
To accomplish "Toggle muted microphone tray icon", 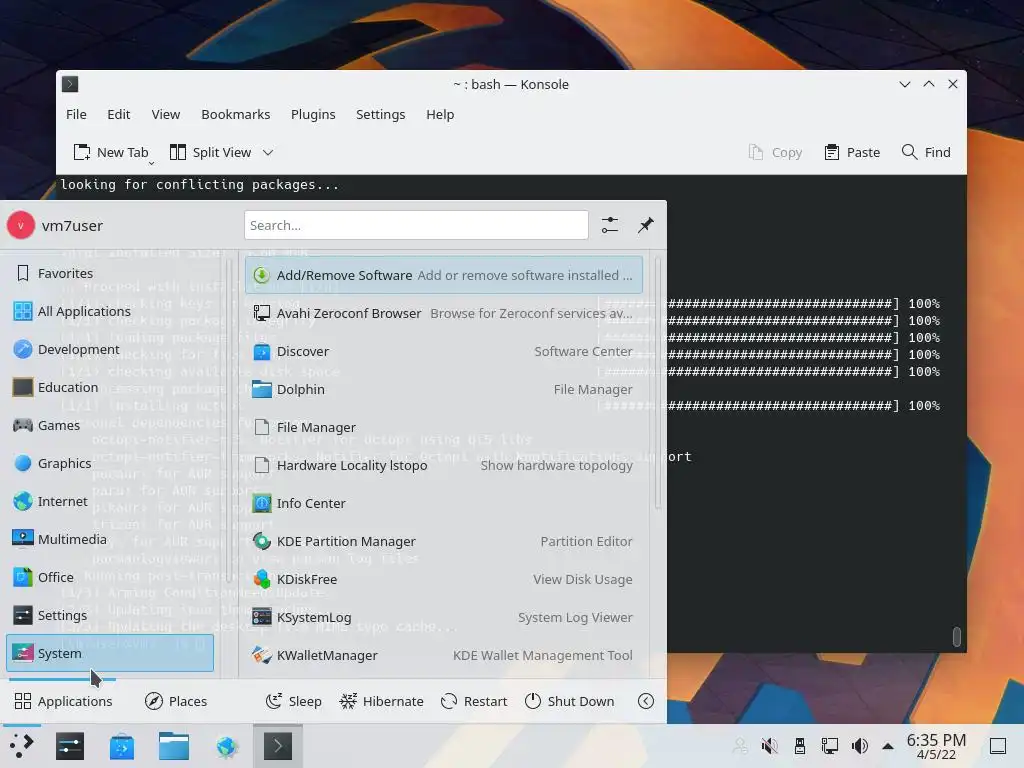I will (770, 746).
